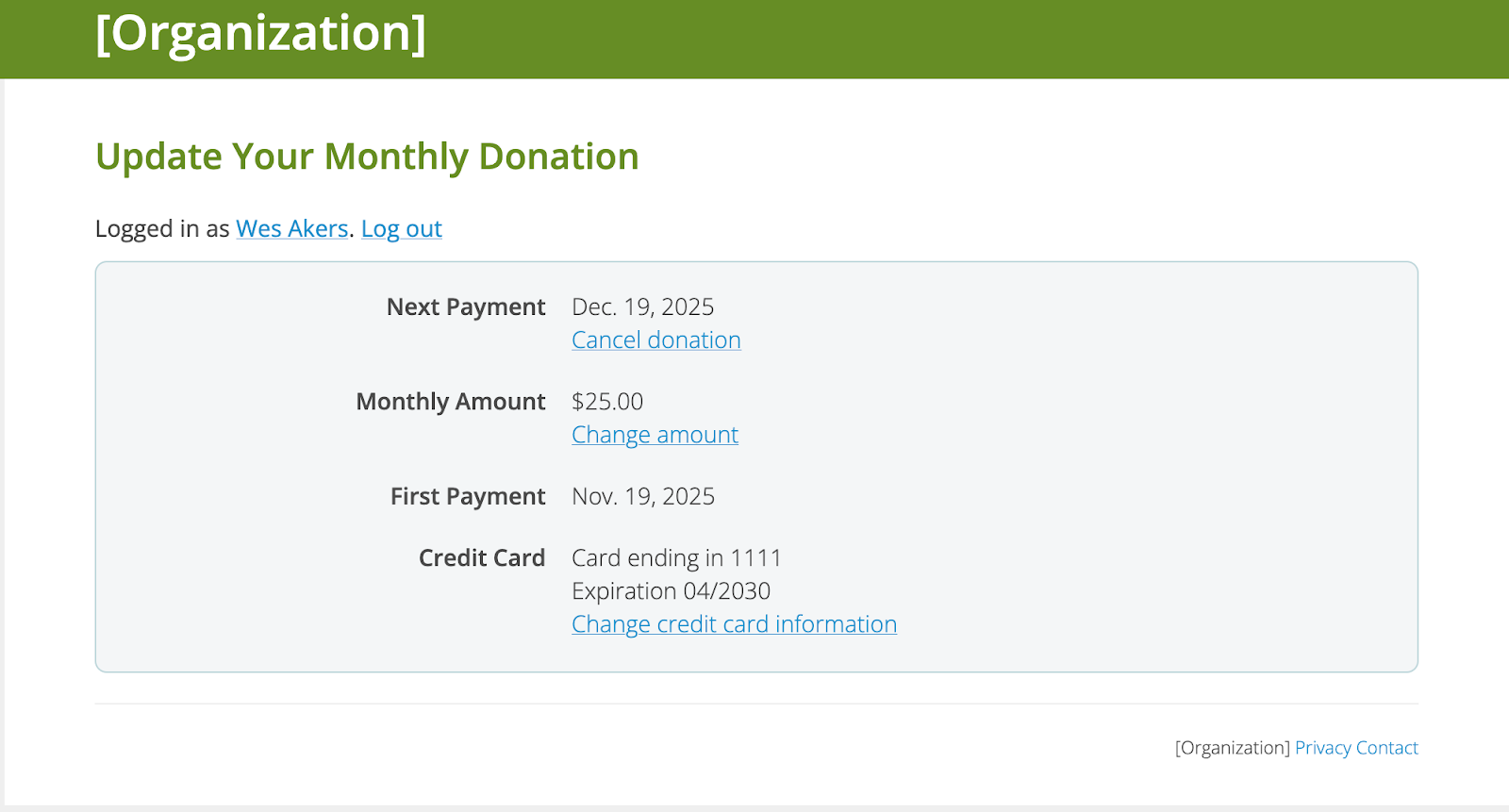Click the Next Payment label
The width and height of the screenshot is (1509, 812).
466,307
